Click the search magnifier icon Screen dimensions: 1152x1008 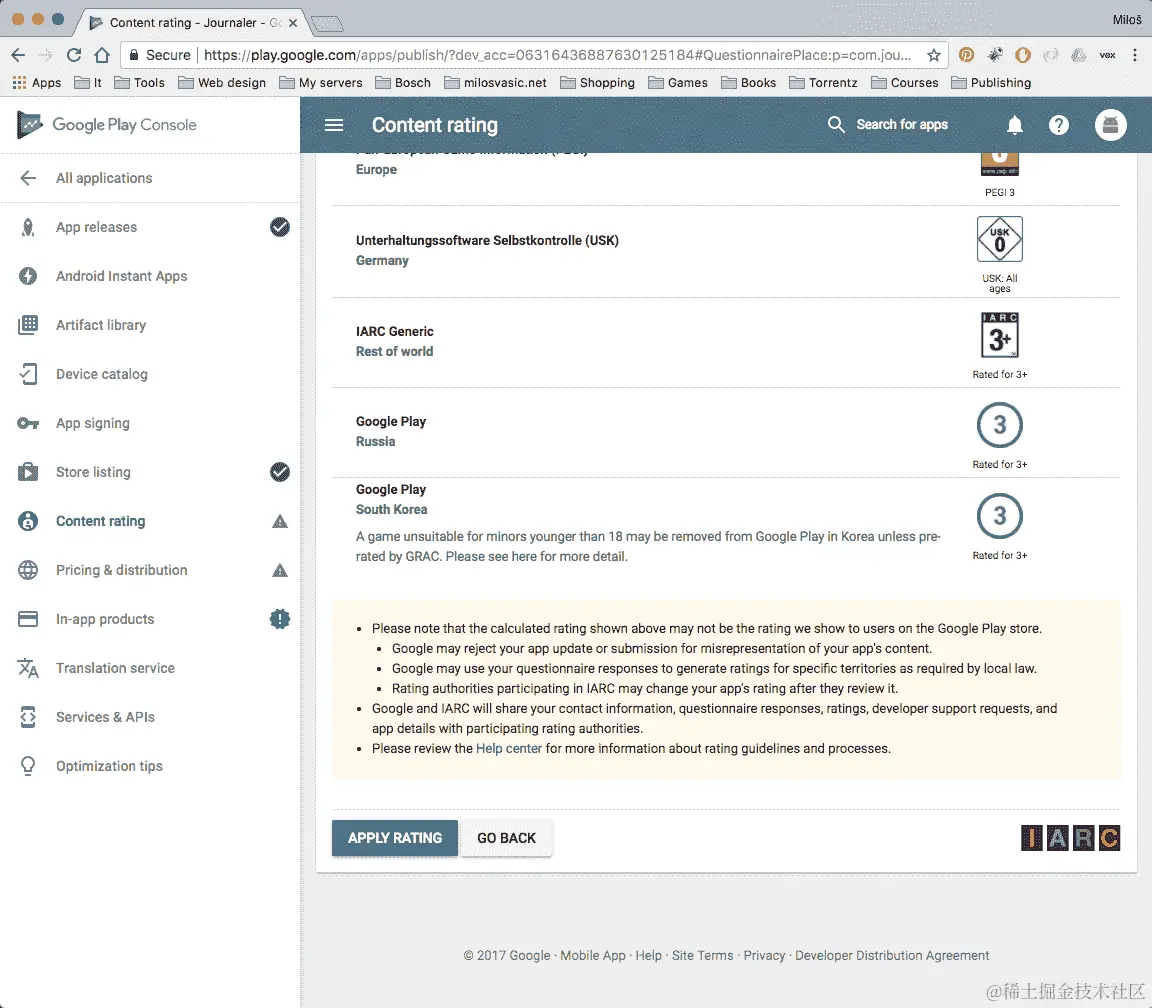click(836, 124)
